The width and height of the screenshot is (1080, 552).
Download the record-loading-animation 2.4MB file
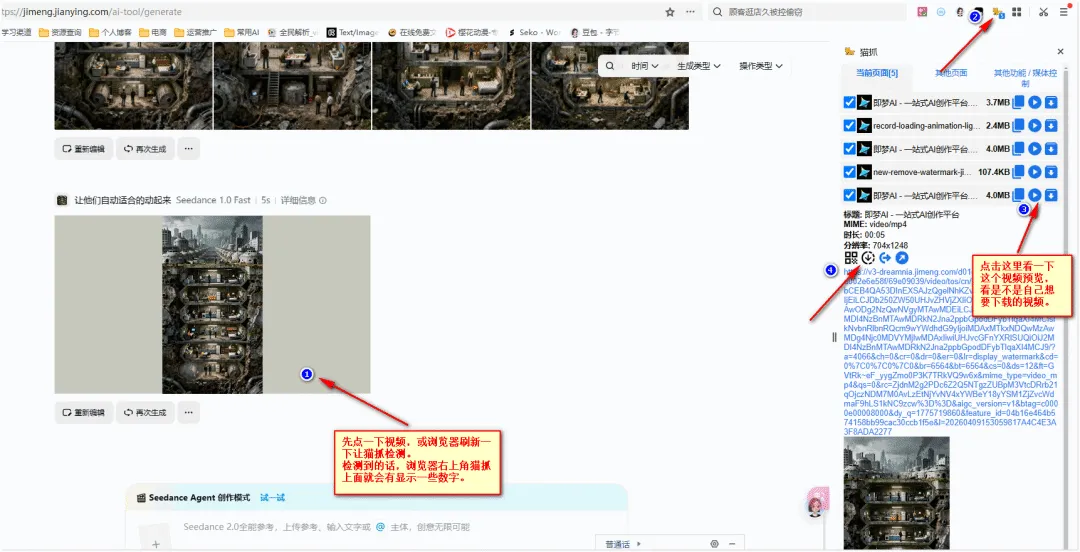point(1050,125)
